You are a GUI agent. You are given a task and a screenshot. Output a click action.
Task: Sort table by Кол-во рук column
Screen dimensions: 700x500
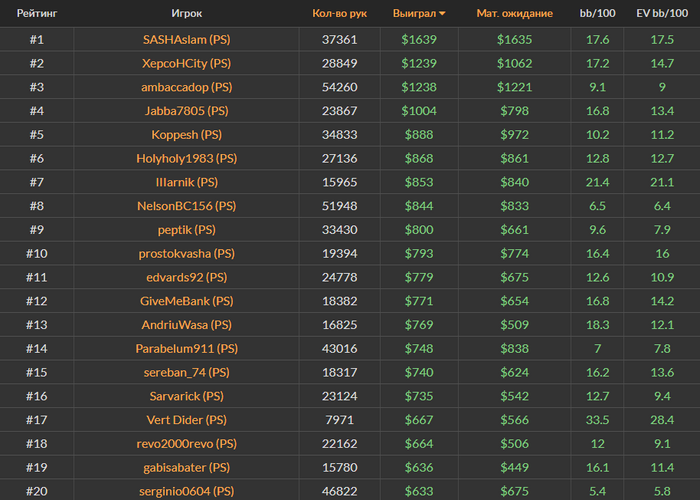click(339, 14)
